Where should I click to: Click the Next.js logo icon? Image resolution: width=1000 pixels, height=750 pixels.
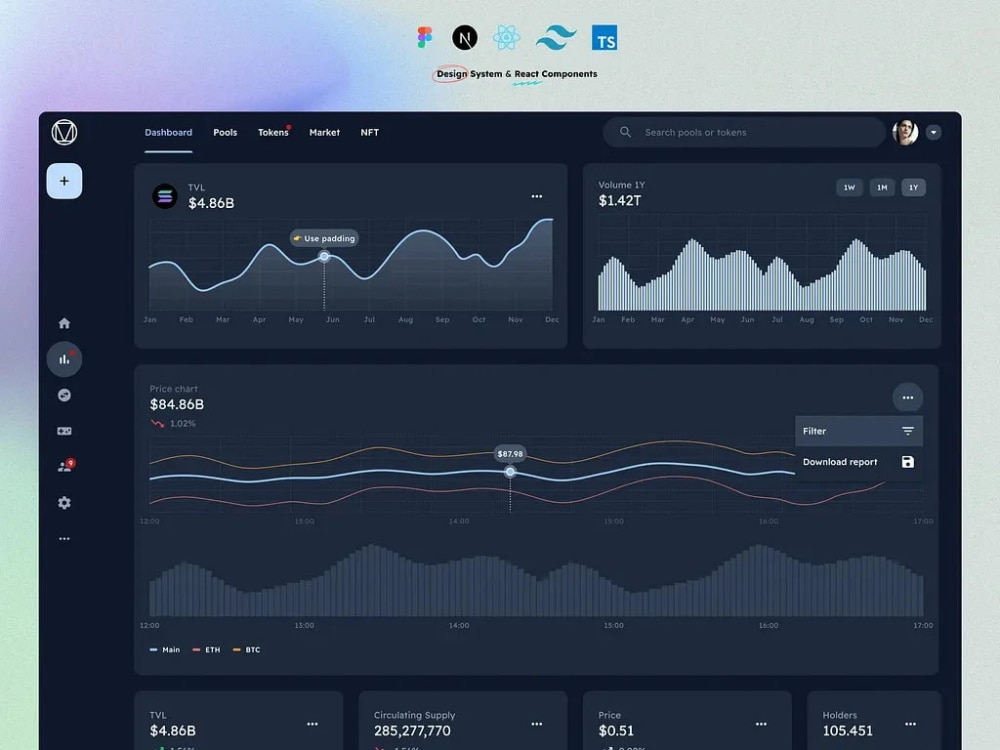[465, 38]
